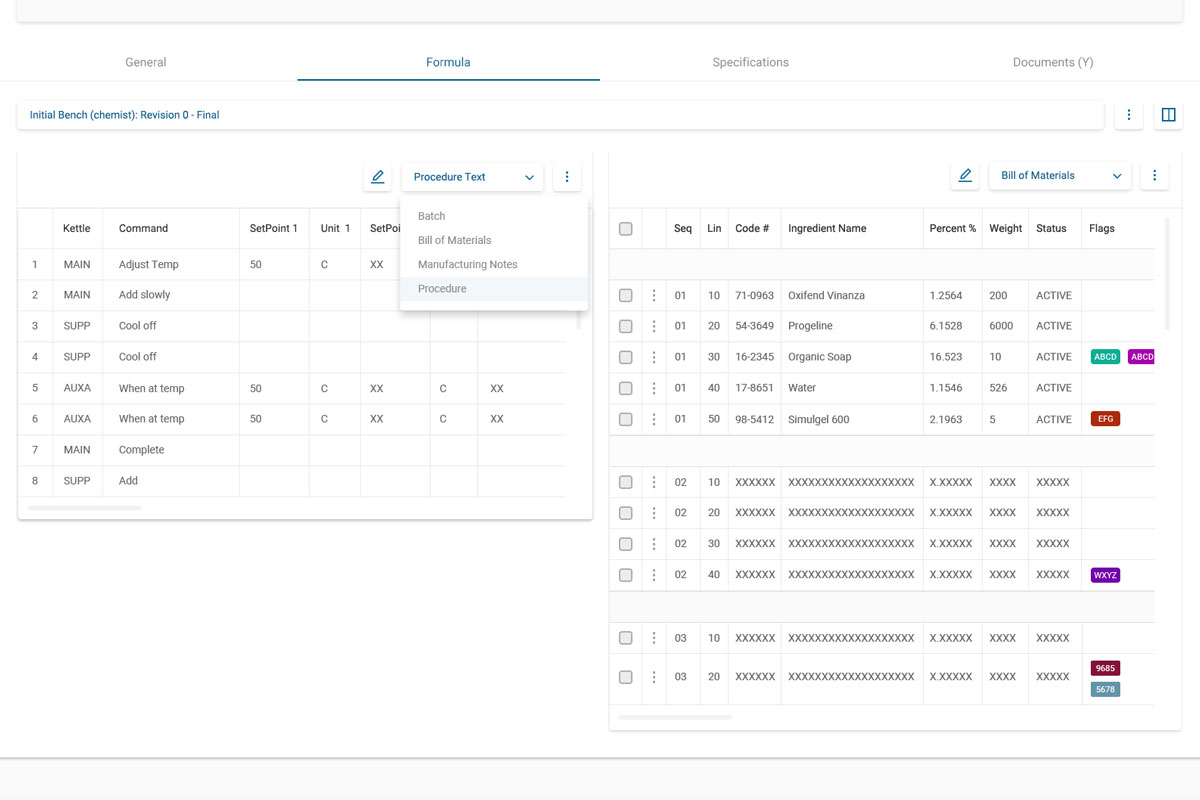This screenshot has width=1200, height=800.
Task: Check the Simulgel 600 row checkbox
Action: (626, 419)
